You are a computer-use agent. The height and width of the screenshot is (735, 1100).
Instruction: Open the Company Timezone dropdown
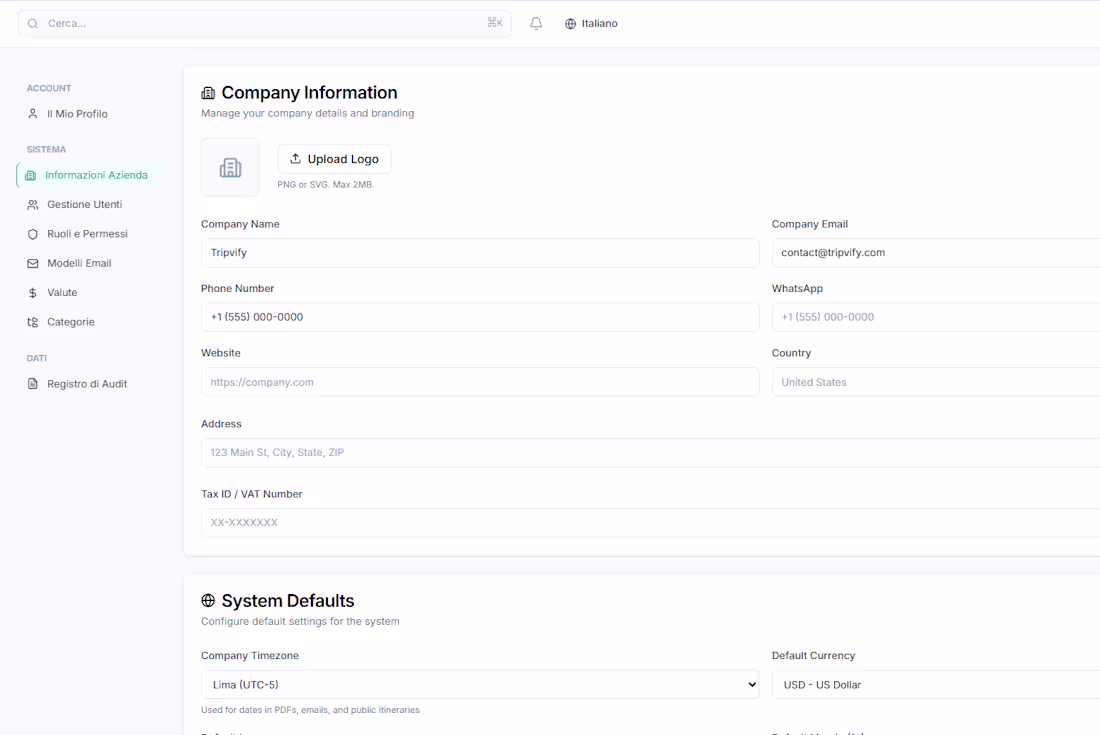click(480, 684)
